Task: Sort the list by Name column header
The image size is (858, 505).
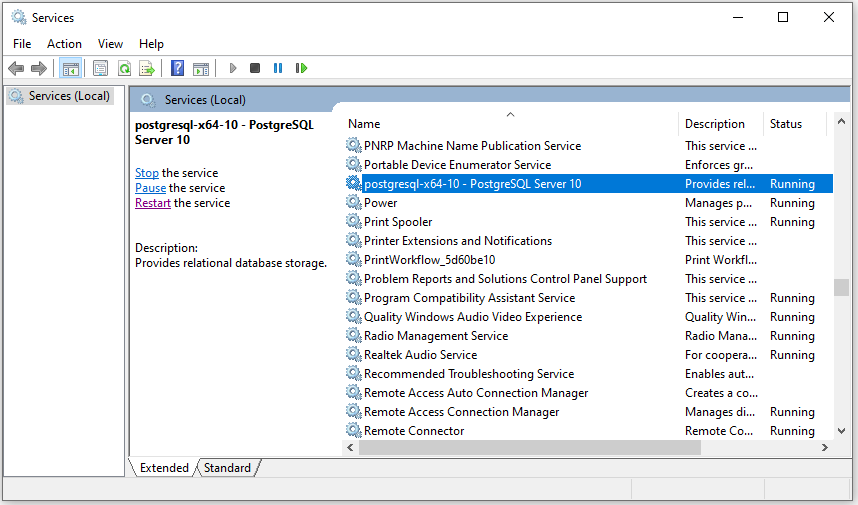Action: tap(364, 124)
